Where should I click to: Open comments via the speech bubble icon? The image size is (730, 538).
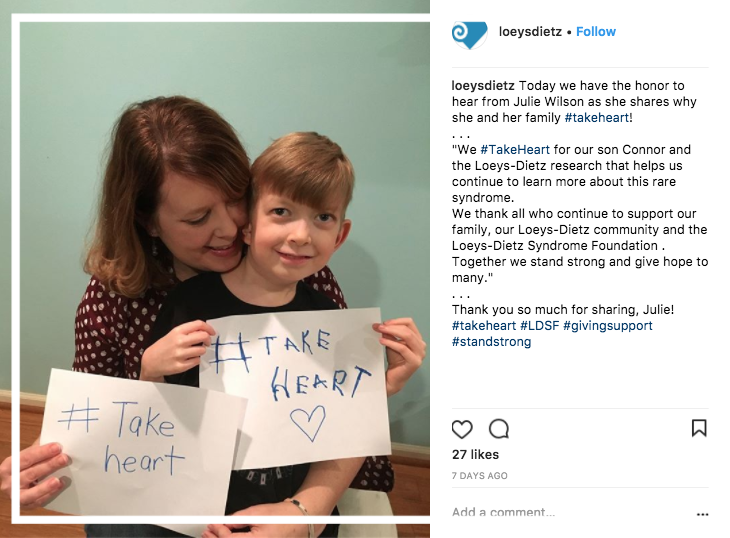click(x=499, y=429)
